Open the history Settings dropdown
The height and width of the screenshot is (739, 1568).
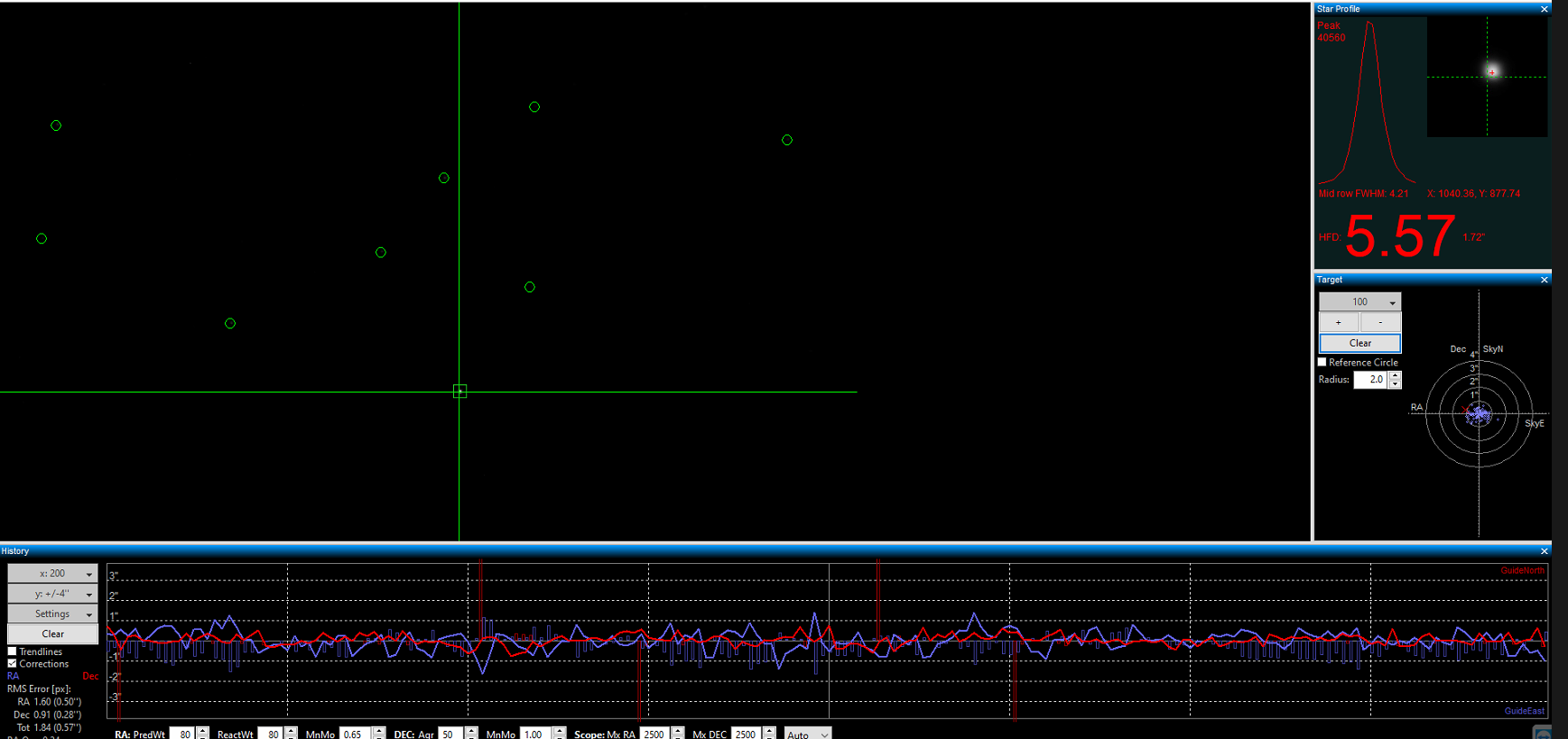52,614
